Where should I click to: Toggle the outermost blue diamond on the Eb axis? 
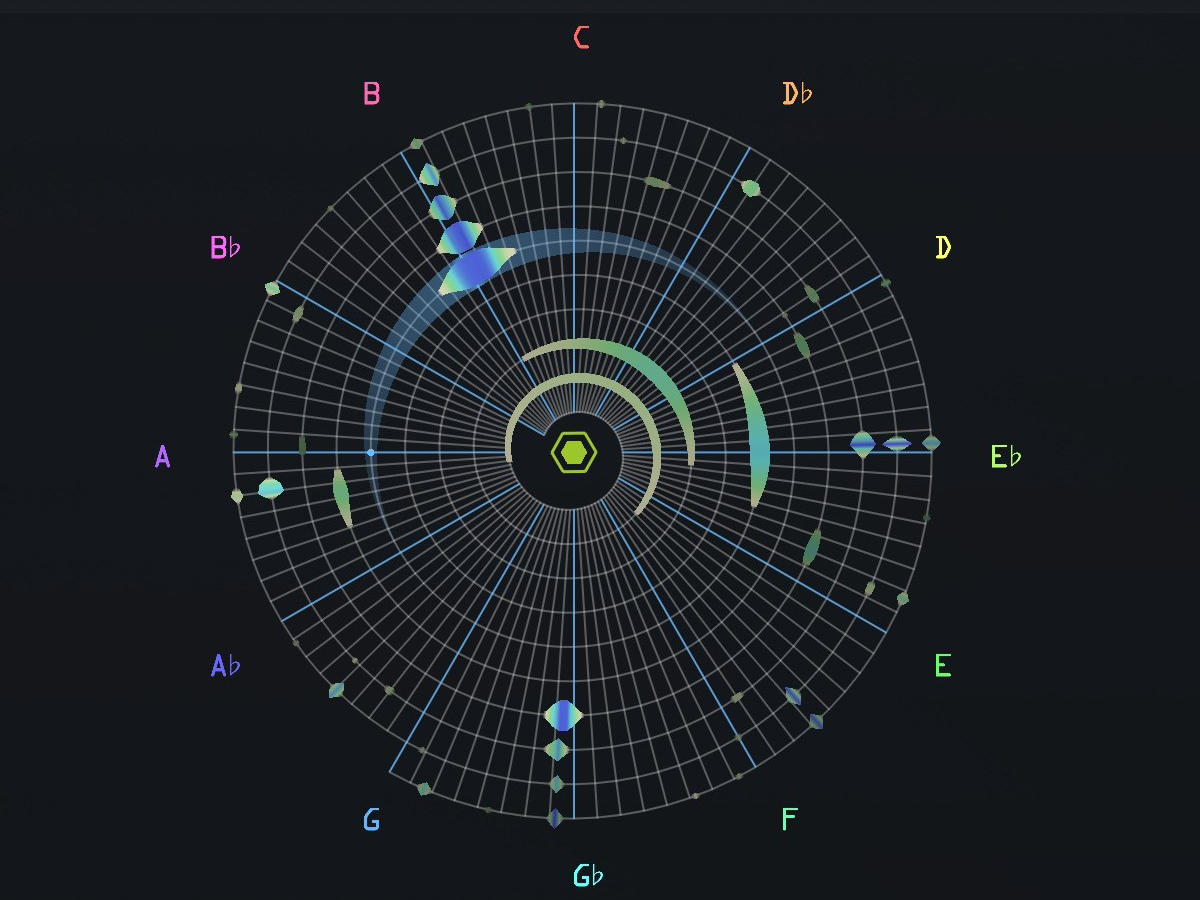point(933,443)
